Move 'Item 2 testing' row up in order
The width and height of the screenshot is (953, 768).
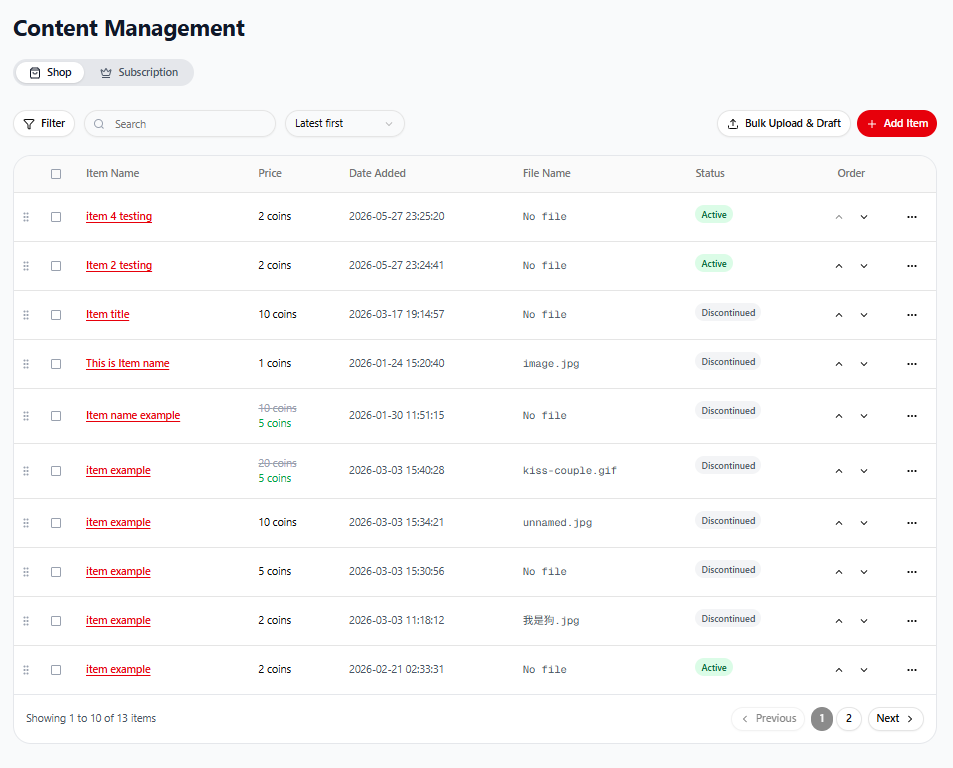(x=839, y=266)
